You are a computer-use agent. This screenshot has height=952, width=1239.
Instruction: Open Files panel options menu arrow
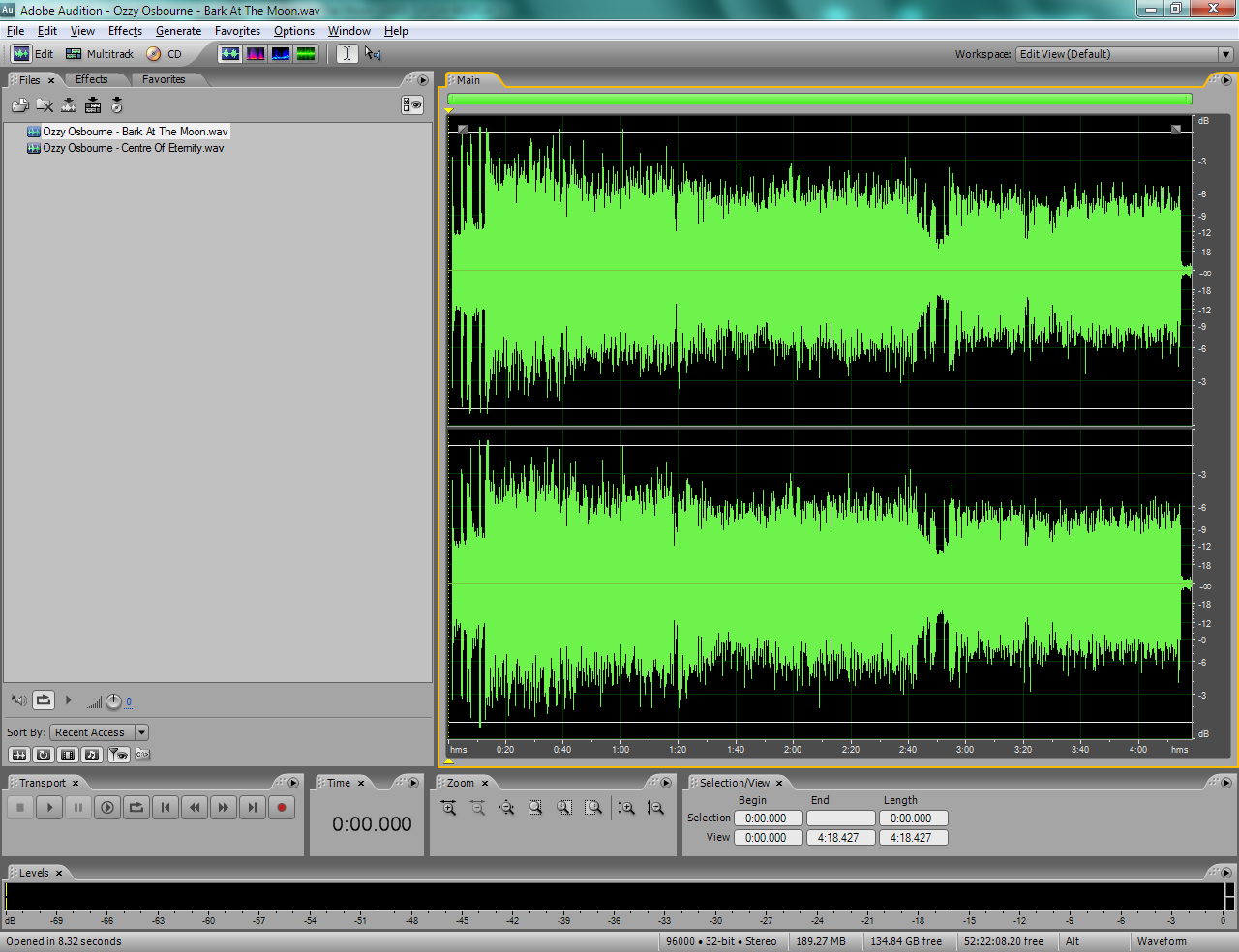pos(423,80)
